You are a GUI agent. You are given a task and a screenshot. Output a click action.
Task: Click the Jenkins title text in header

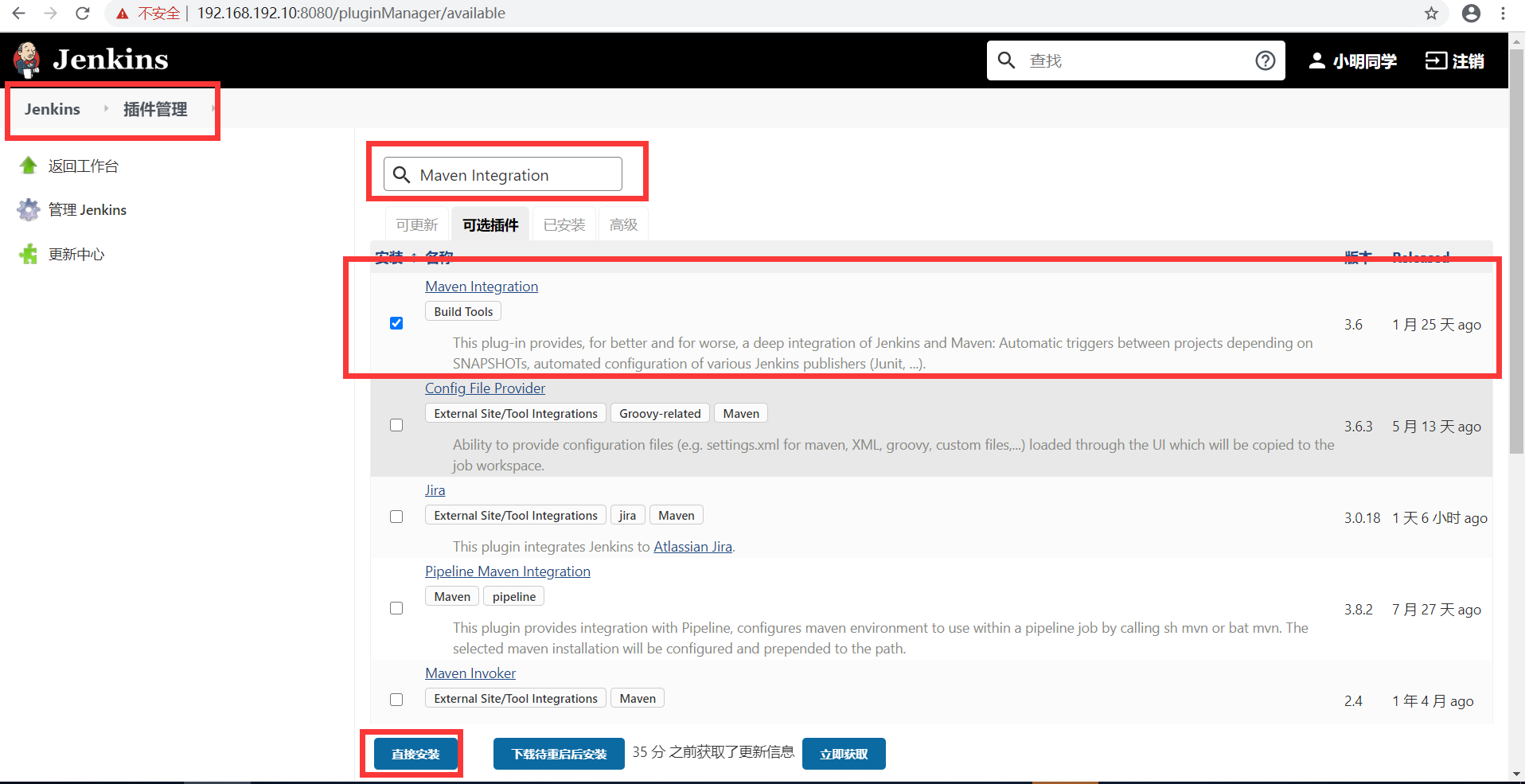pyautogui.click(x=111, y=60)
